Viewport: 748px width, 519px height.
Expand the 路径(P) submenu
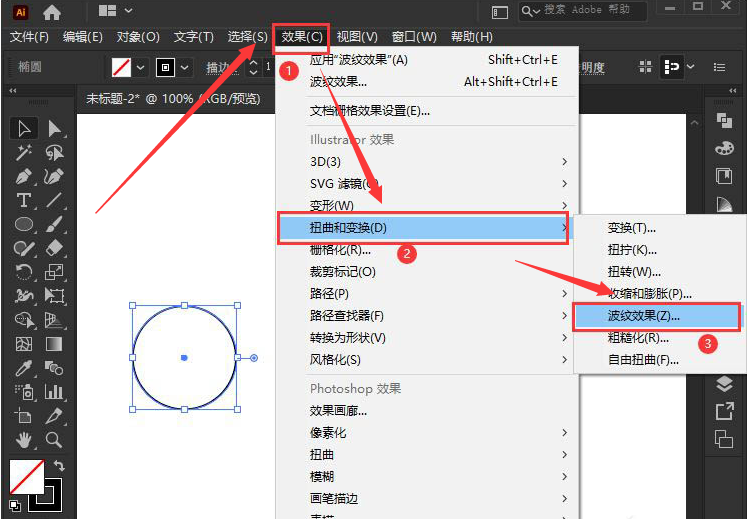[564, 293]
